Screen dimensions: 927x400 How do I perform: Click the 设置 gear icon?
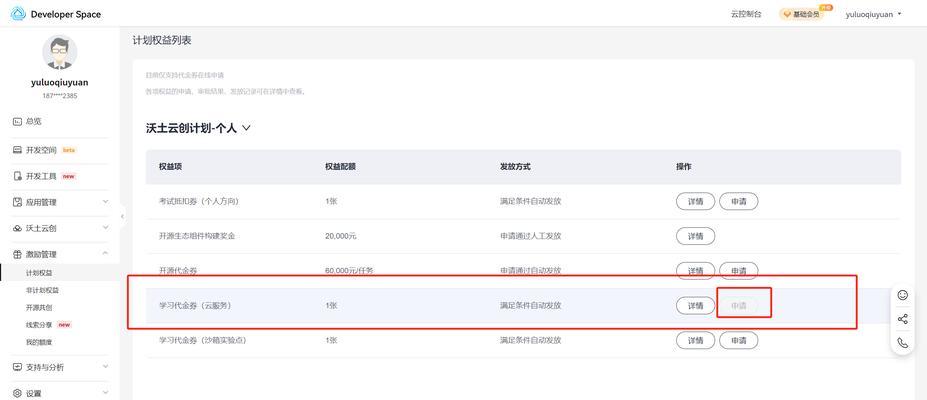point(17,393)
